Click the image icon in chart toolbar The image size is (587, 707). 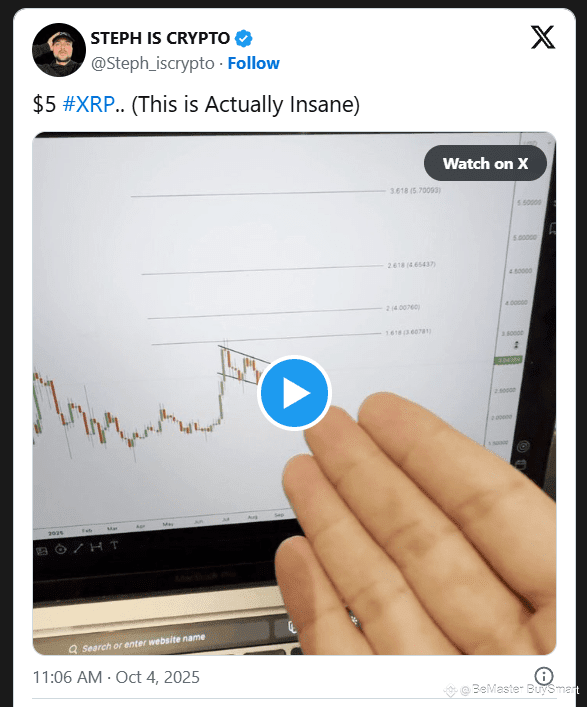pos(42,551)
